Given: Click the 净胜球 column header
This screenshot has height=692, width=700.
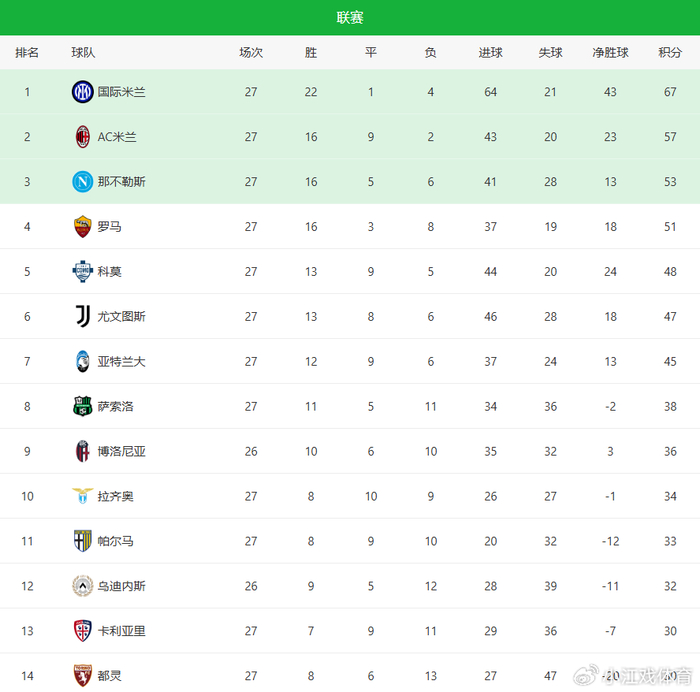Looking at the screenshot, I should click(610, 53).
